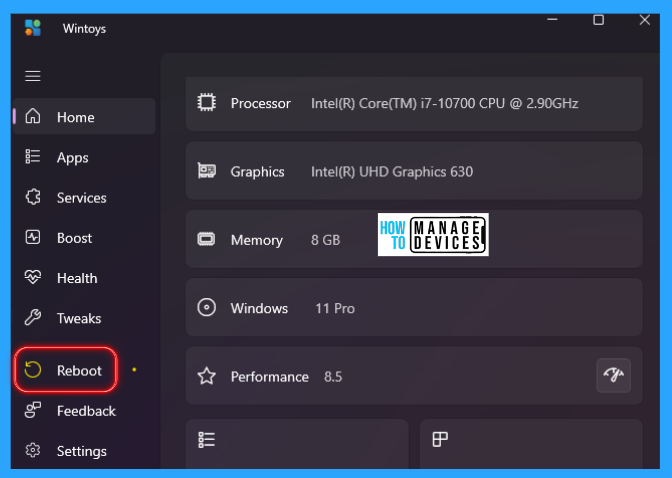Open the hamburger navigation menu

[x=33, y=76]
